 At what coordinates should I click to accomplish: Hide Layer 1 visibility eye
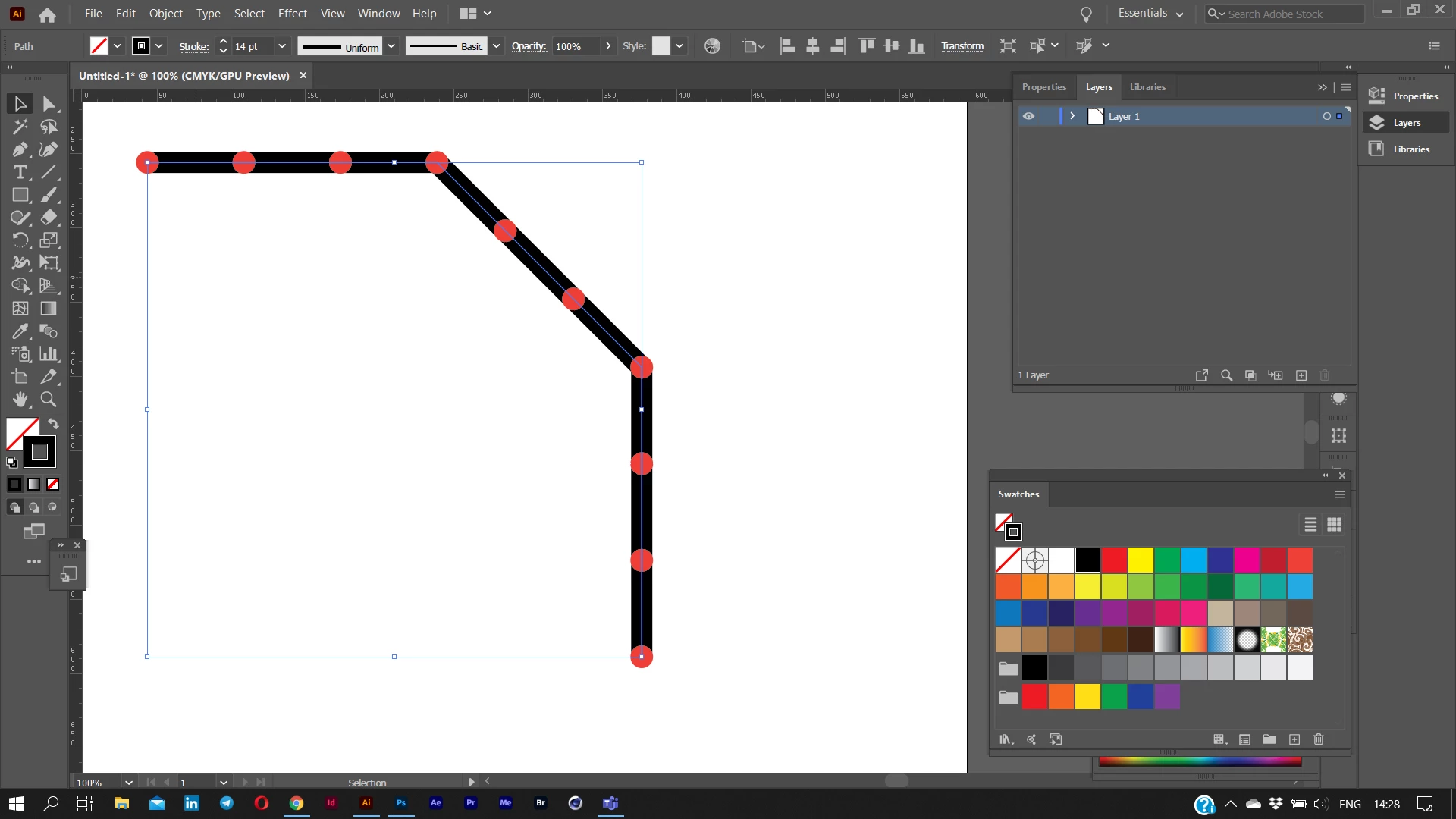coord(1028,116)
